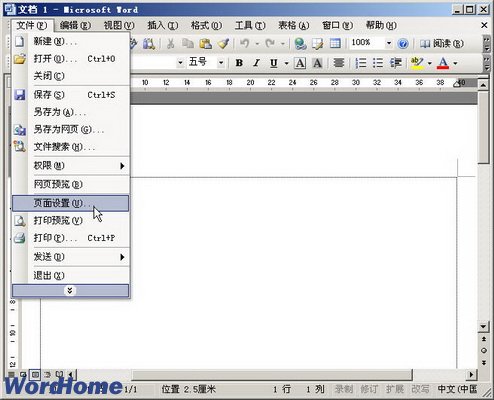Toggle Italic formatting
494x400 pixels.
tap(256, 63)
